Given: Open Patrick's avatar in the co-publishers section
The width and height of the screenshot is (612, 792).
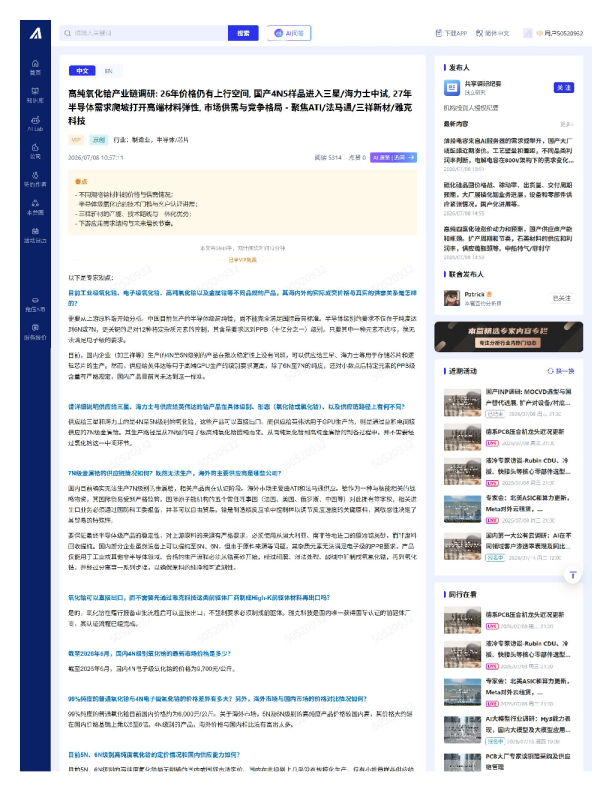Looking at the screenshot, I should tap(452, 298).
